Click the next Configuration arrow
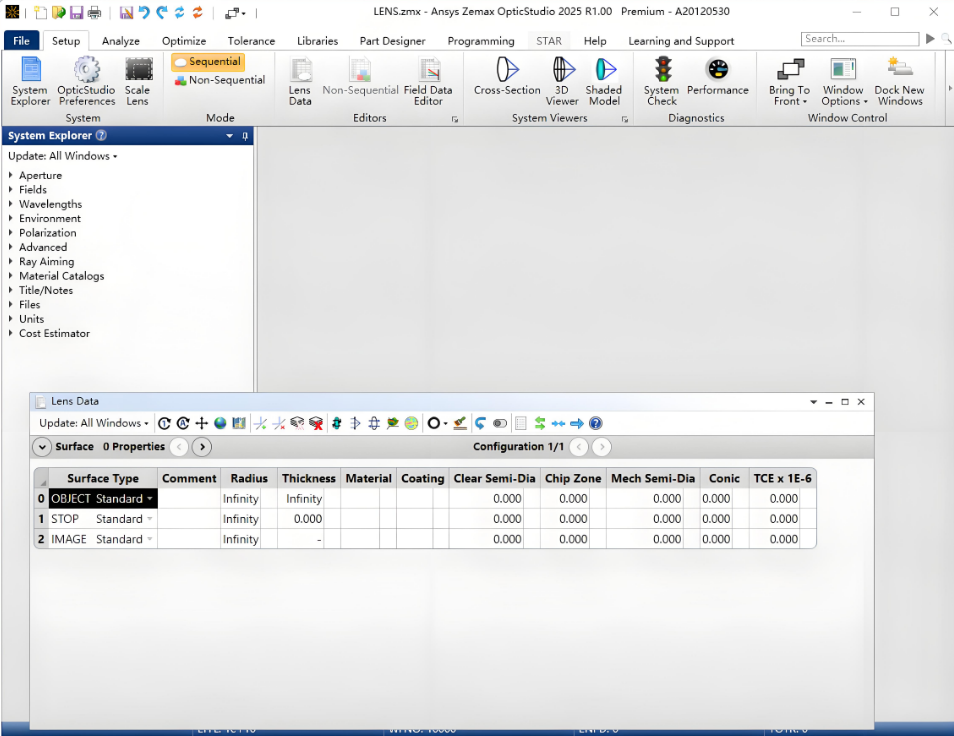The height and width of the screenshot is (736, 954). coord(602,447)
